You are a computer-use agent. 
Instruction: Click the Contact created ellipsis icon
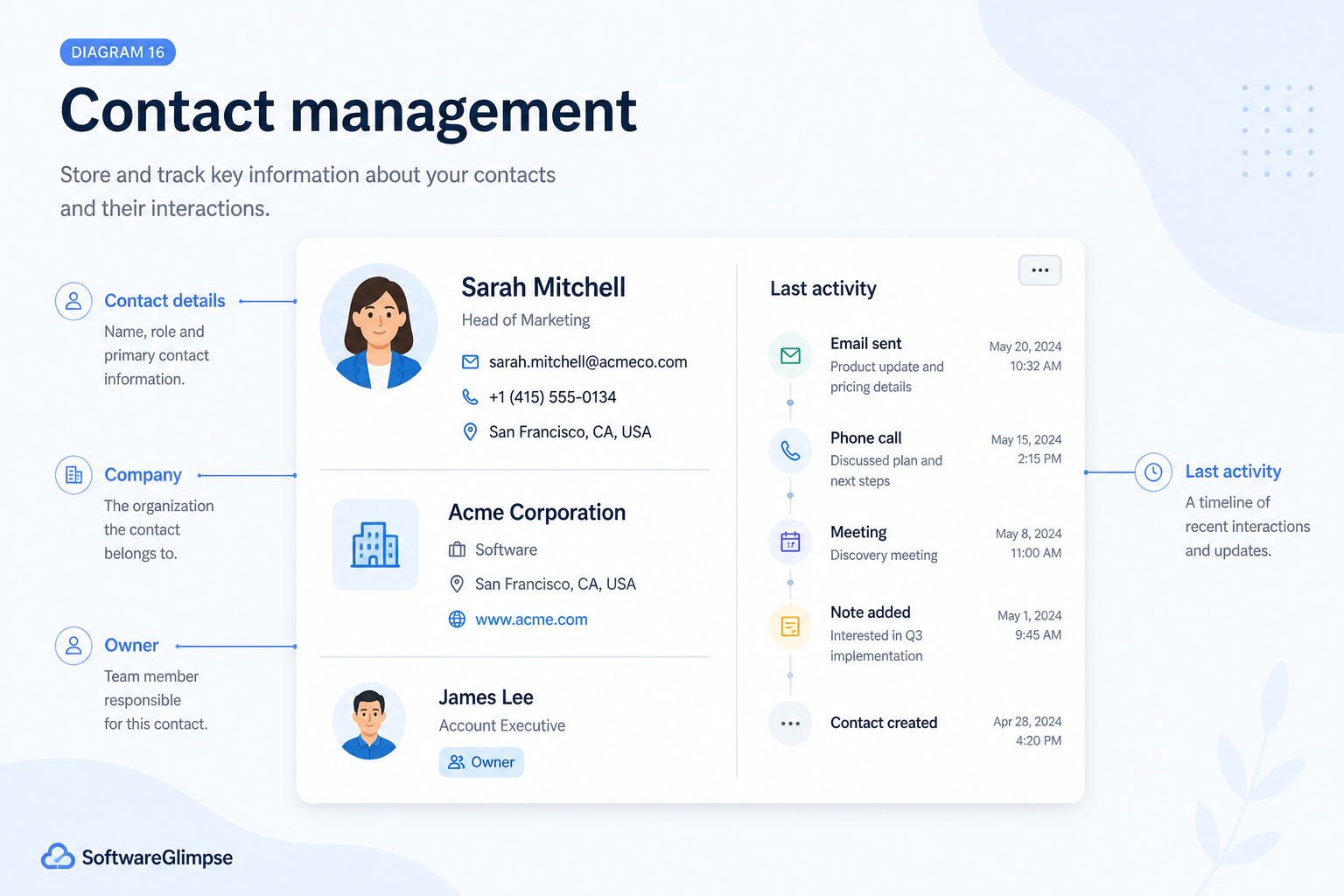[x=790, y=724]
